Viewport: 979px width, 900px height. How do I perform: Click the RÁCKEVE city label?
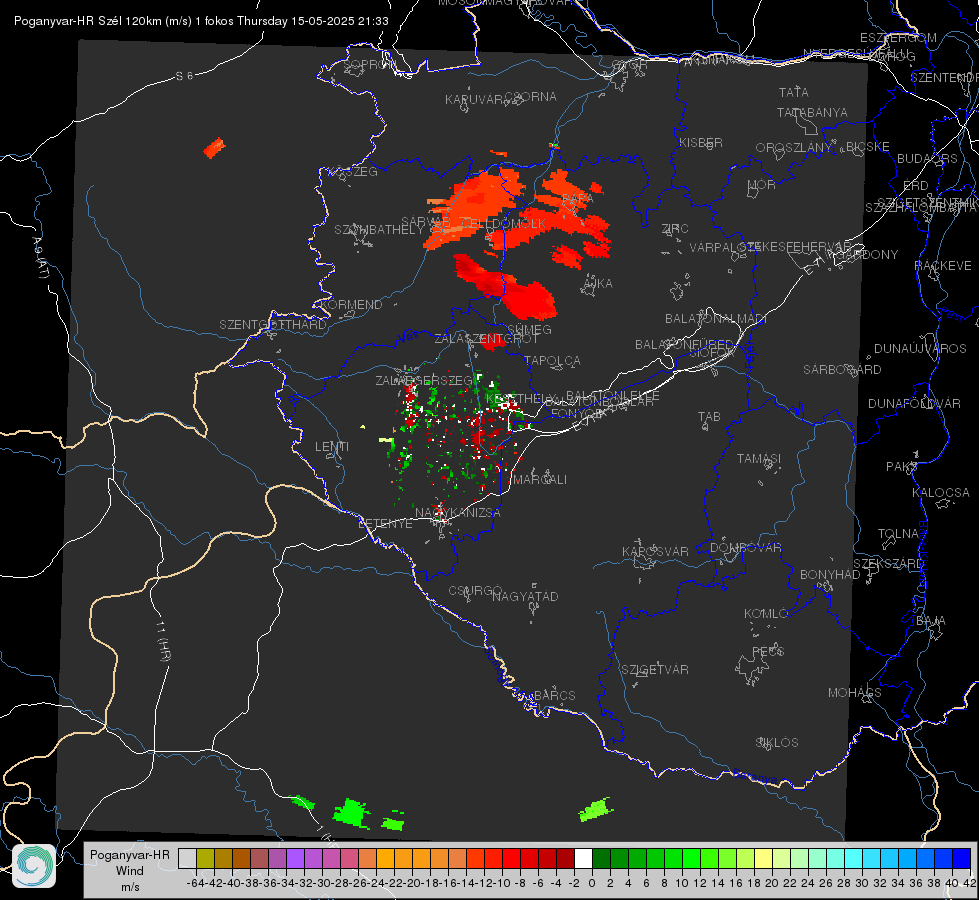943,265
